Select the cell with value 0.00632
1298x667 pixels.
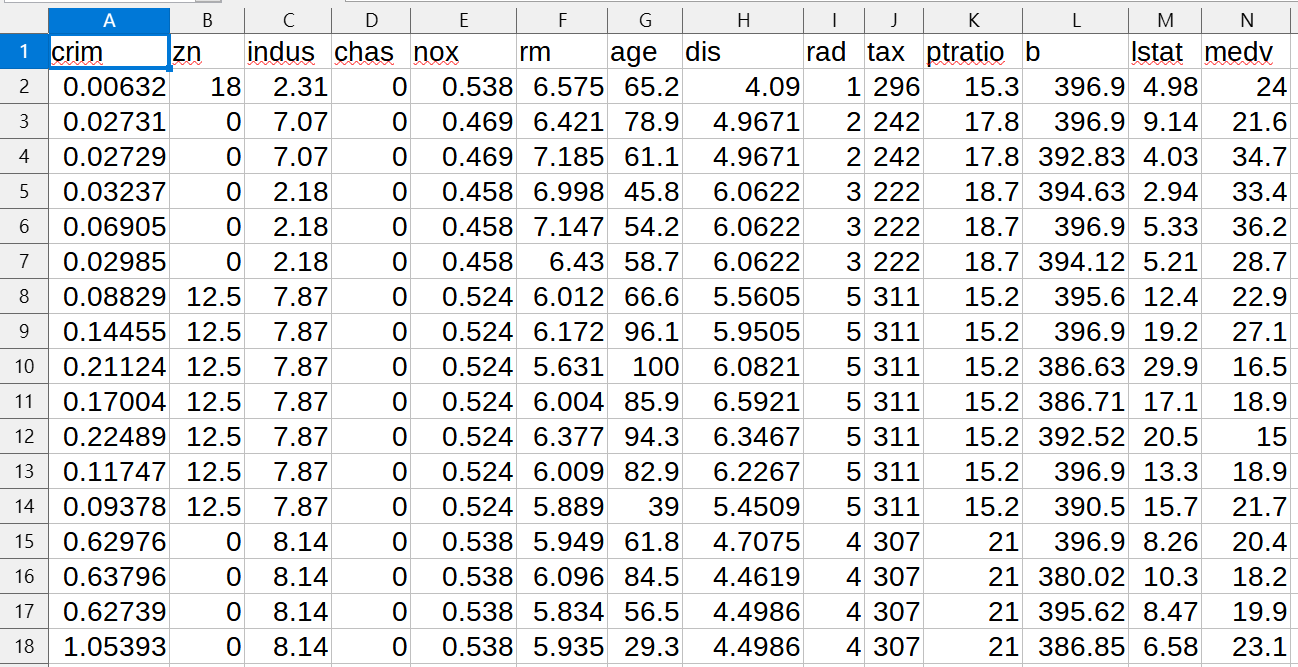pos(109,87)
